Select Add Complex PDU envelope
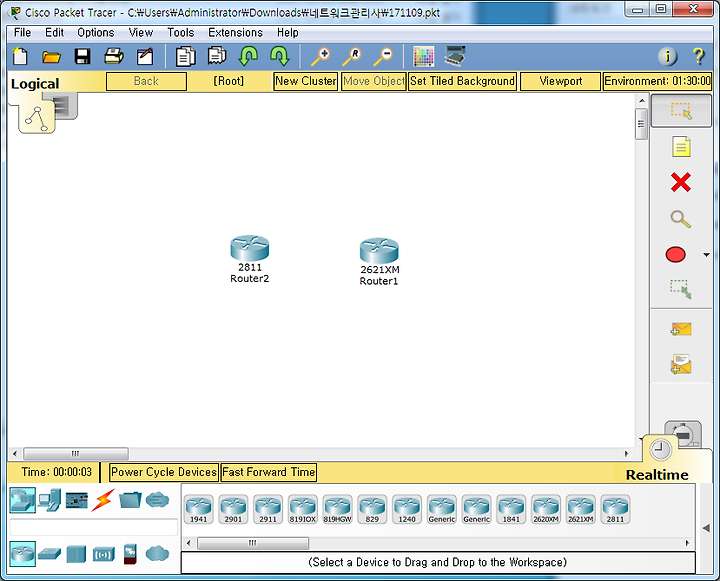The width and height of the screenshot is (720, 581). click(681, 364)
